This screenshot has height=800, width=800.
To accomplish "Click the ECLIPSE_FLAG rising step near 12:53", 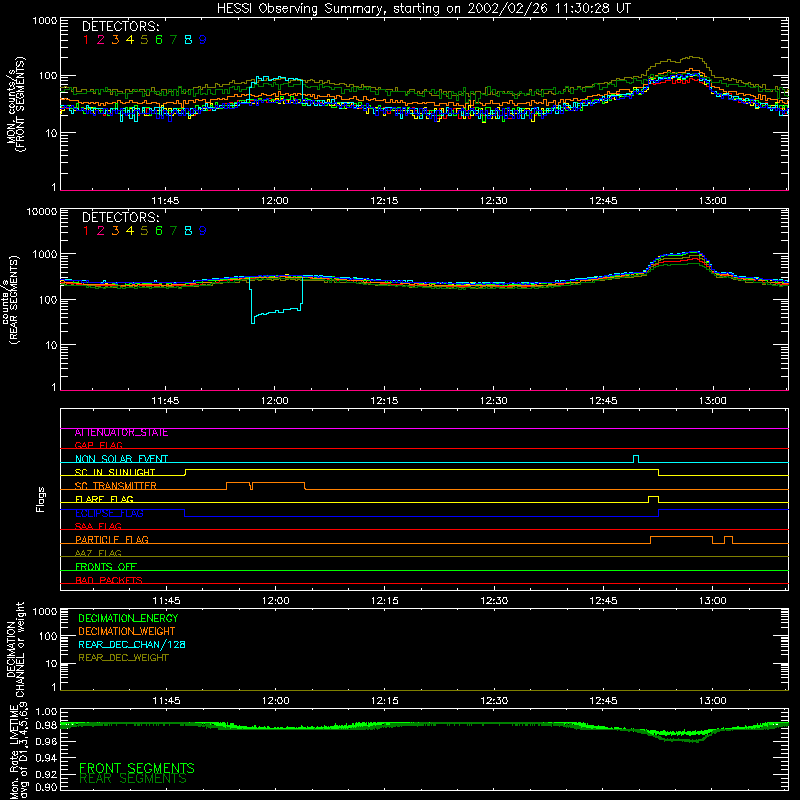I will click(659, 513).
